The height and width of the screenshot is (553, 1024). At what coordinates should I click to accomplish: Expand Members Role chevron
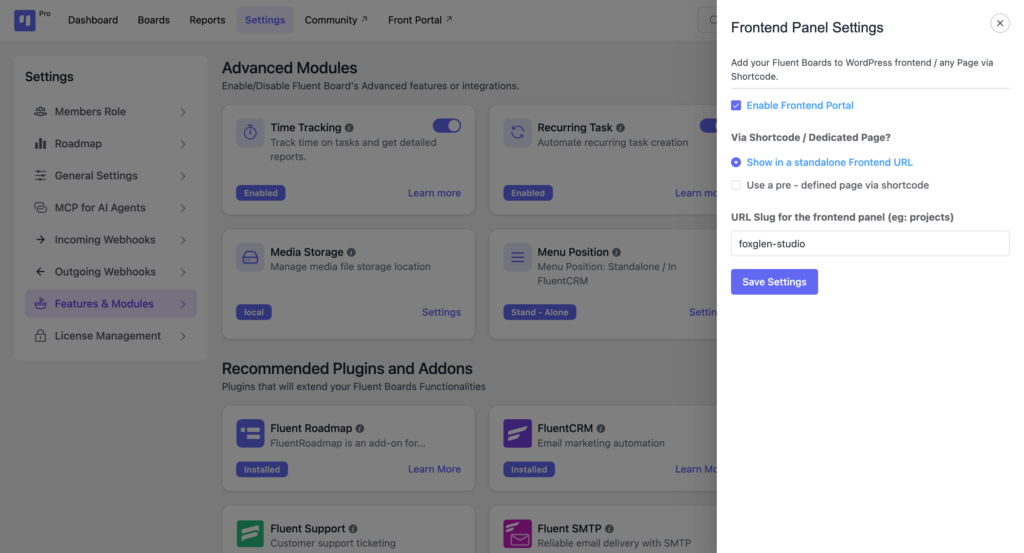pos(183,112)
